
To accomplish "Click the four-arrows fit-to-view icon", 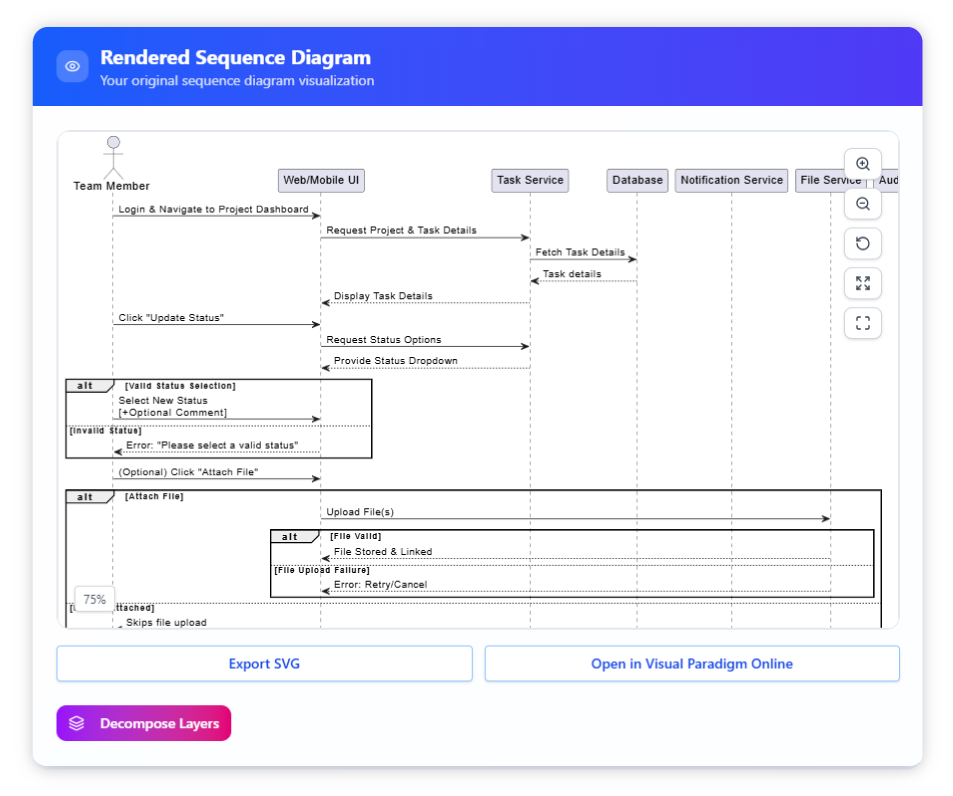I will point(862,284).
